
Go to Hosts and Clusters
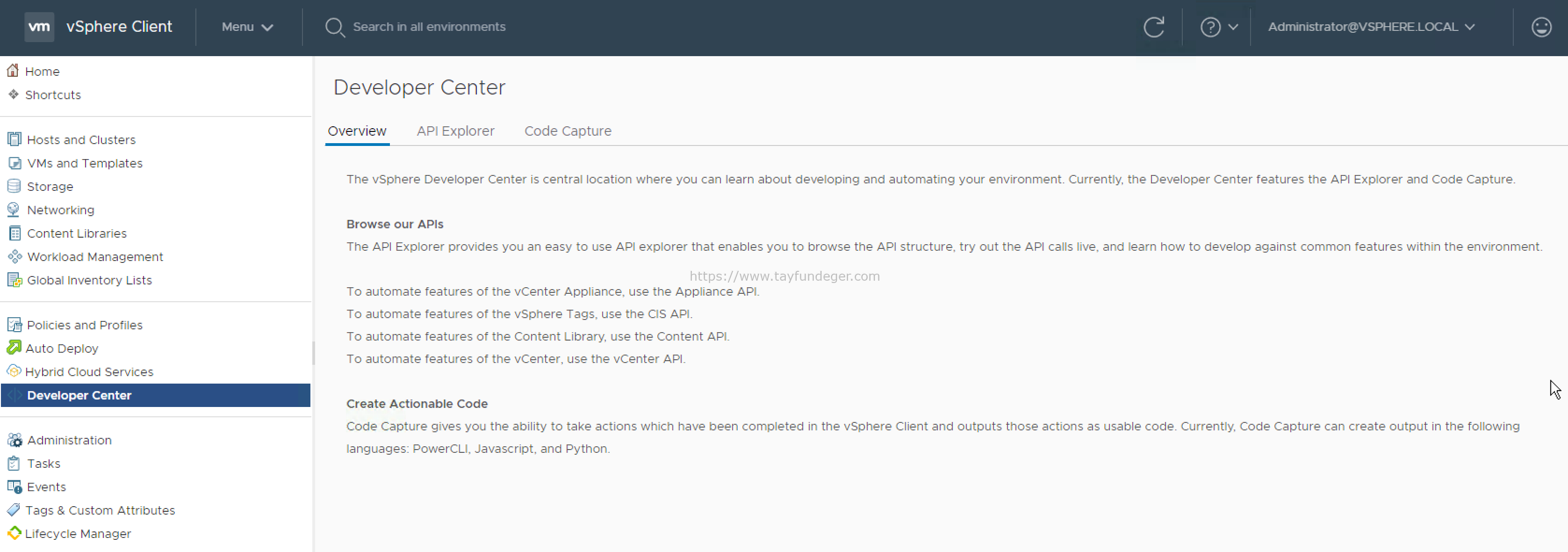click(x=81, y=139)
